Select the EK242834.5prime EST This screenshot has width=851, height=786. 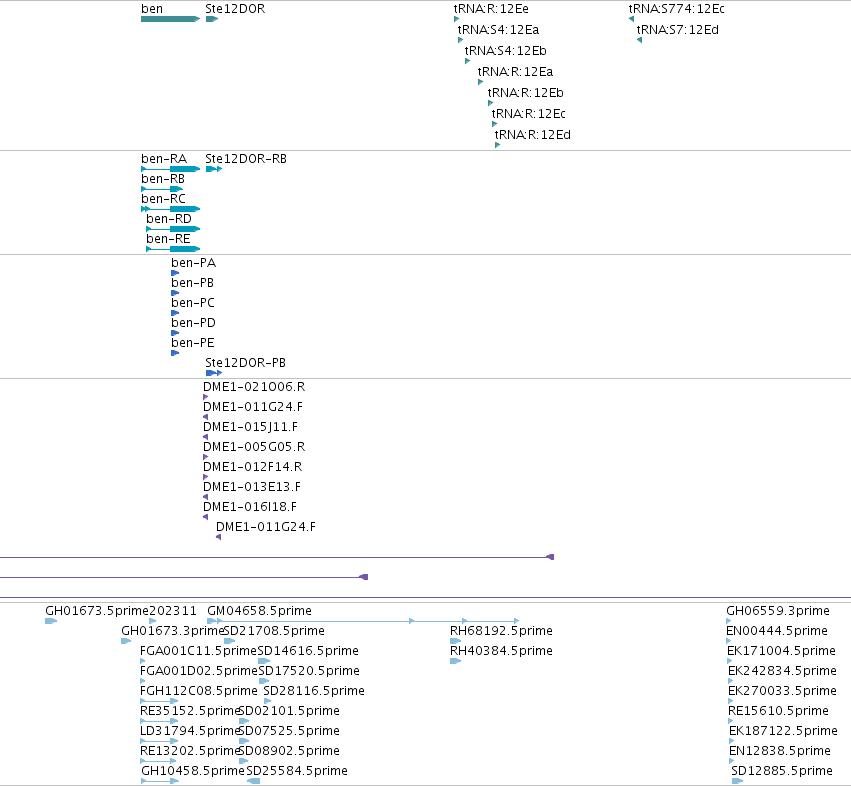click(782, 671)
